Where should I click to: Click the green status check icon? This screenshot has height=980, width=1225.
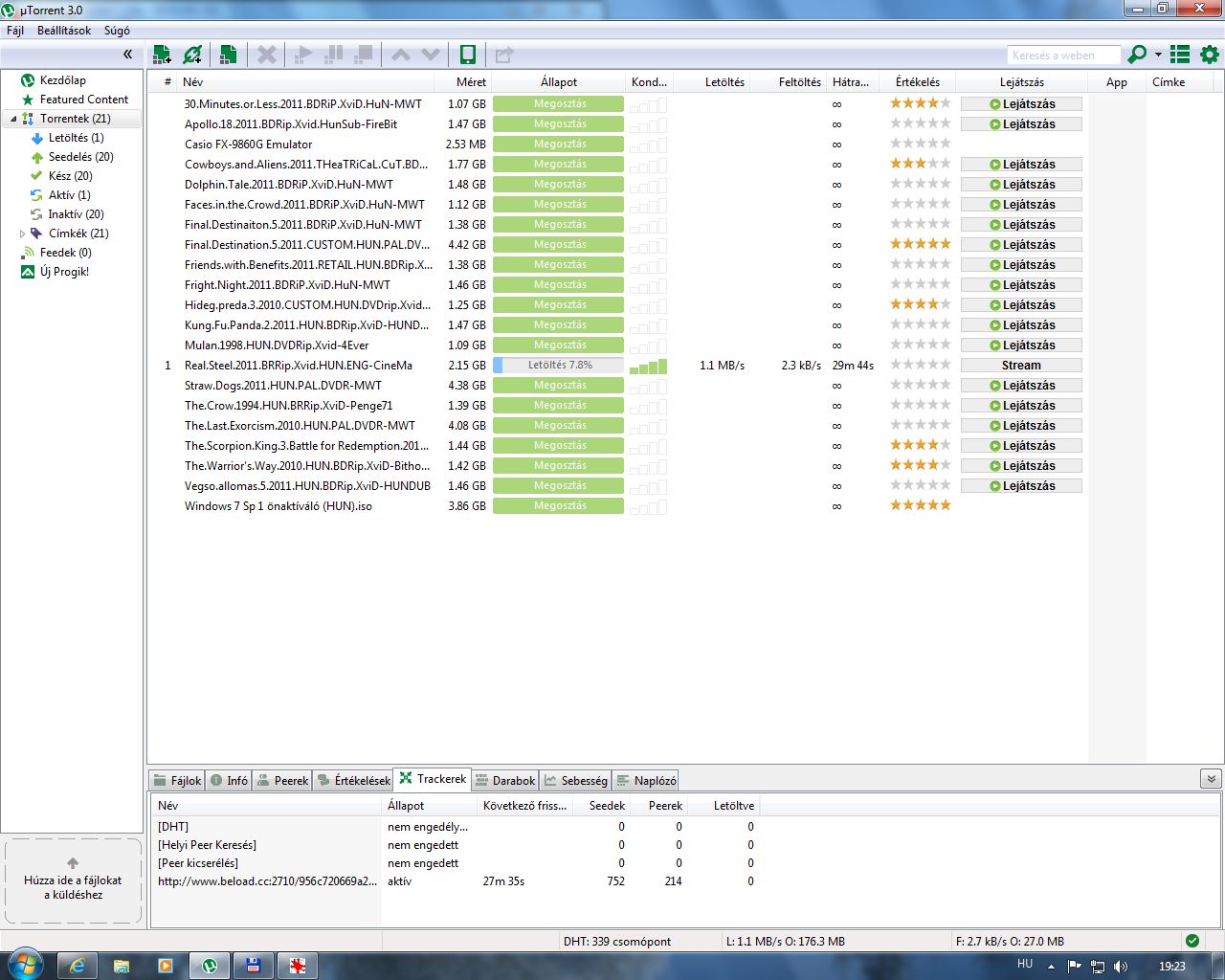[1192, 941]
